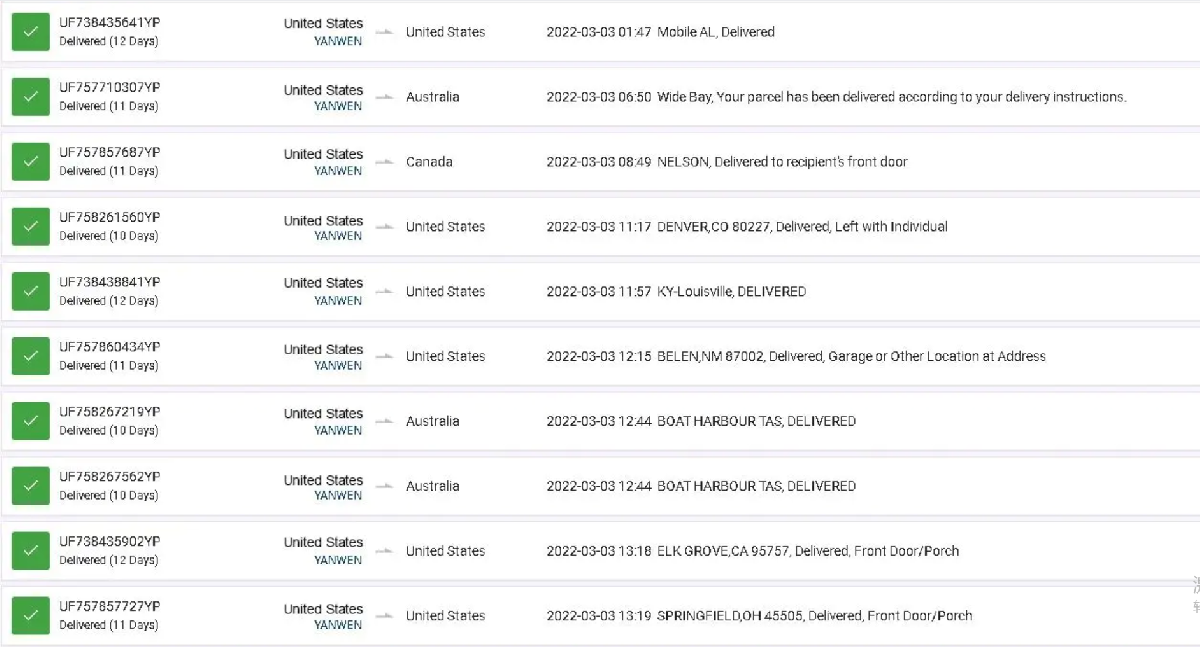
Task: Click green checkmark for UF738438841YP
Action: click(x=30, y=291)
